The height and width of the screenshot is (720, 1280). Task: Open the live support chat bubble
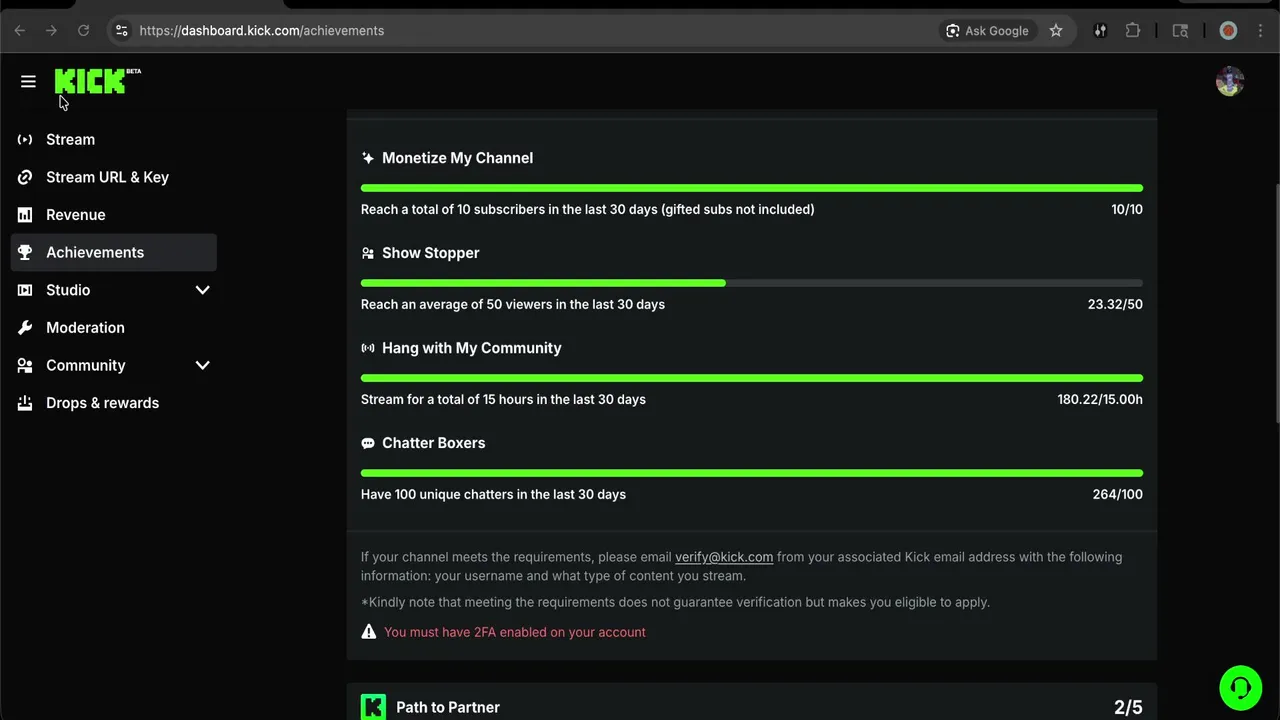click(x=1240, y=688)
